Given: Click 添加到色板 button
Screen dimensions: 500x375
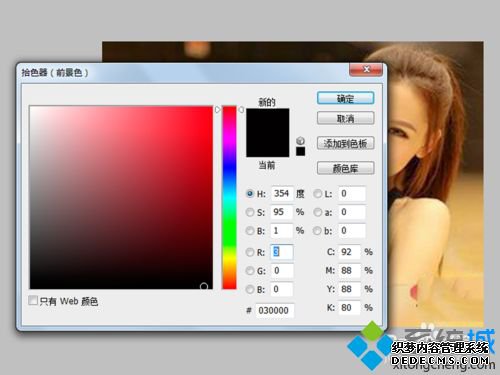Looking at the screenshot, I should (345, 143).
